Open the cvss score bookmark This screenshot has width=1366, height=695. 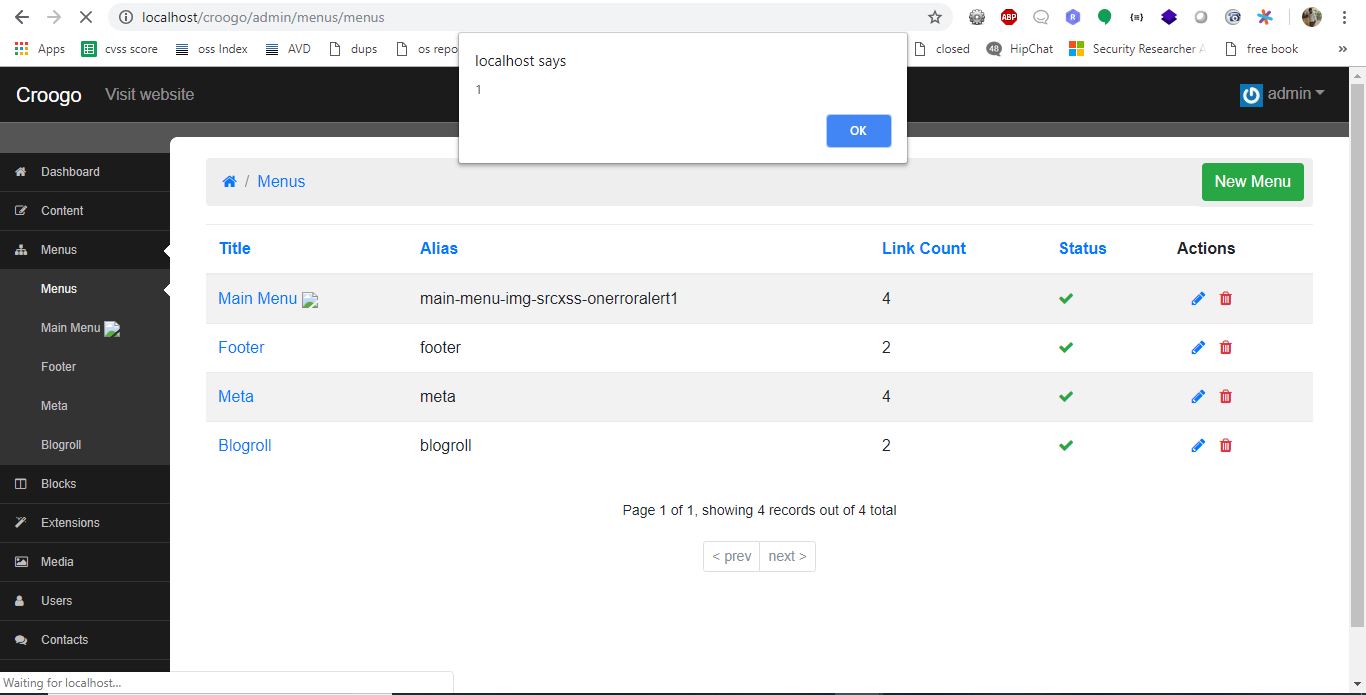[x=120, y=49]
